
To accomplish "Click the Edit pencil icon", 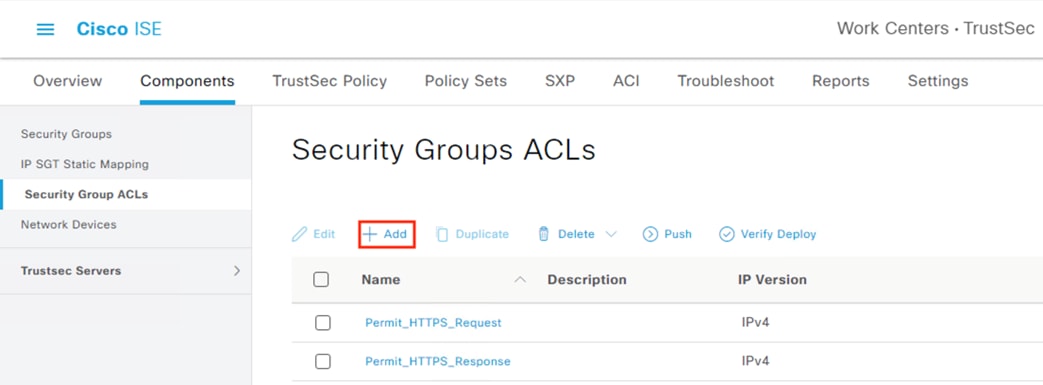I will (300, 234).
